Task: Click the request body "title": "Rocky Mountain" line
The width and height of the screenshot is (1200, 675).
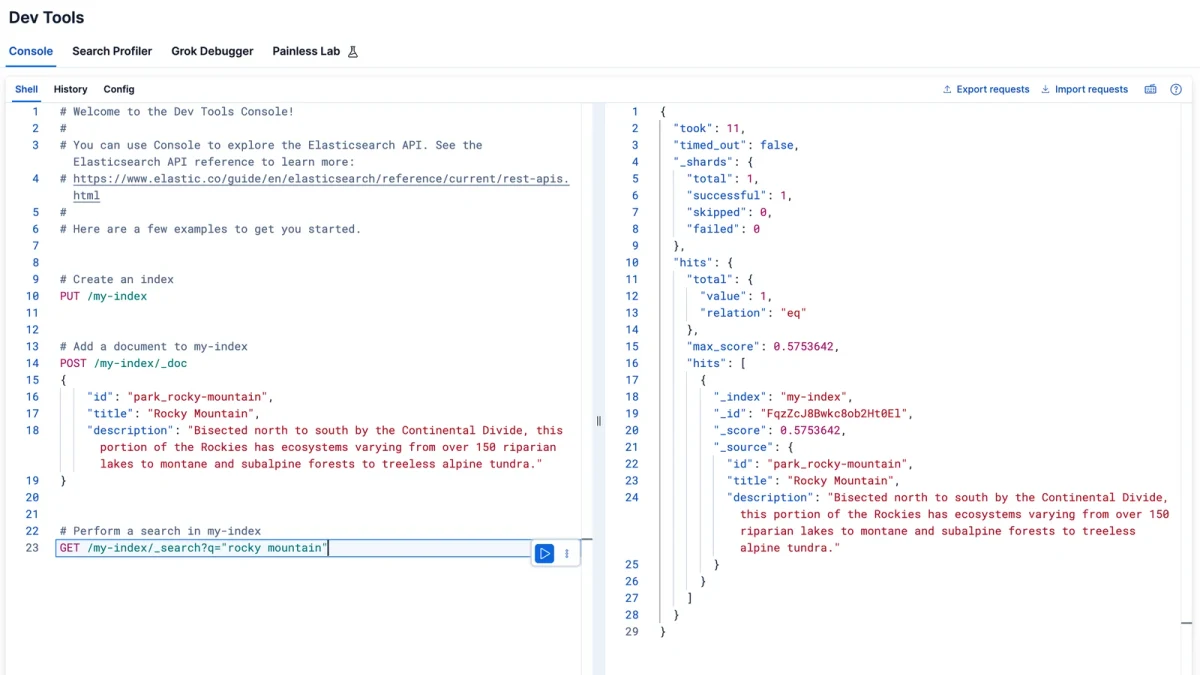Action: [173, 413]
